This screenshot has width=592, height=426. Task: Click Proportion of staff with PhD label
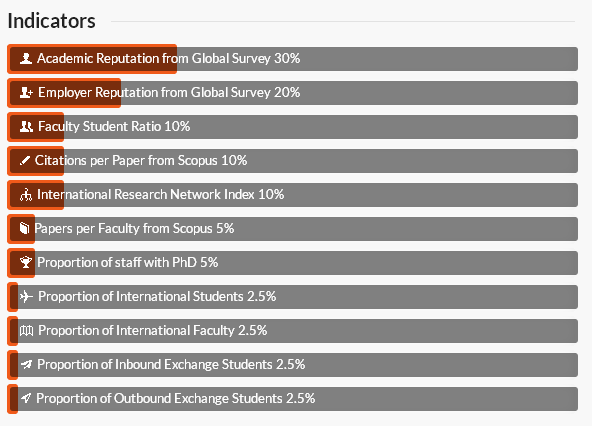point(117,262)
